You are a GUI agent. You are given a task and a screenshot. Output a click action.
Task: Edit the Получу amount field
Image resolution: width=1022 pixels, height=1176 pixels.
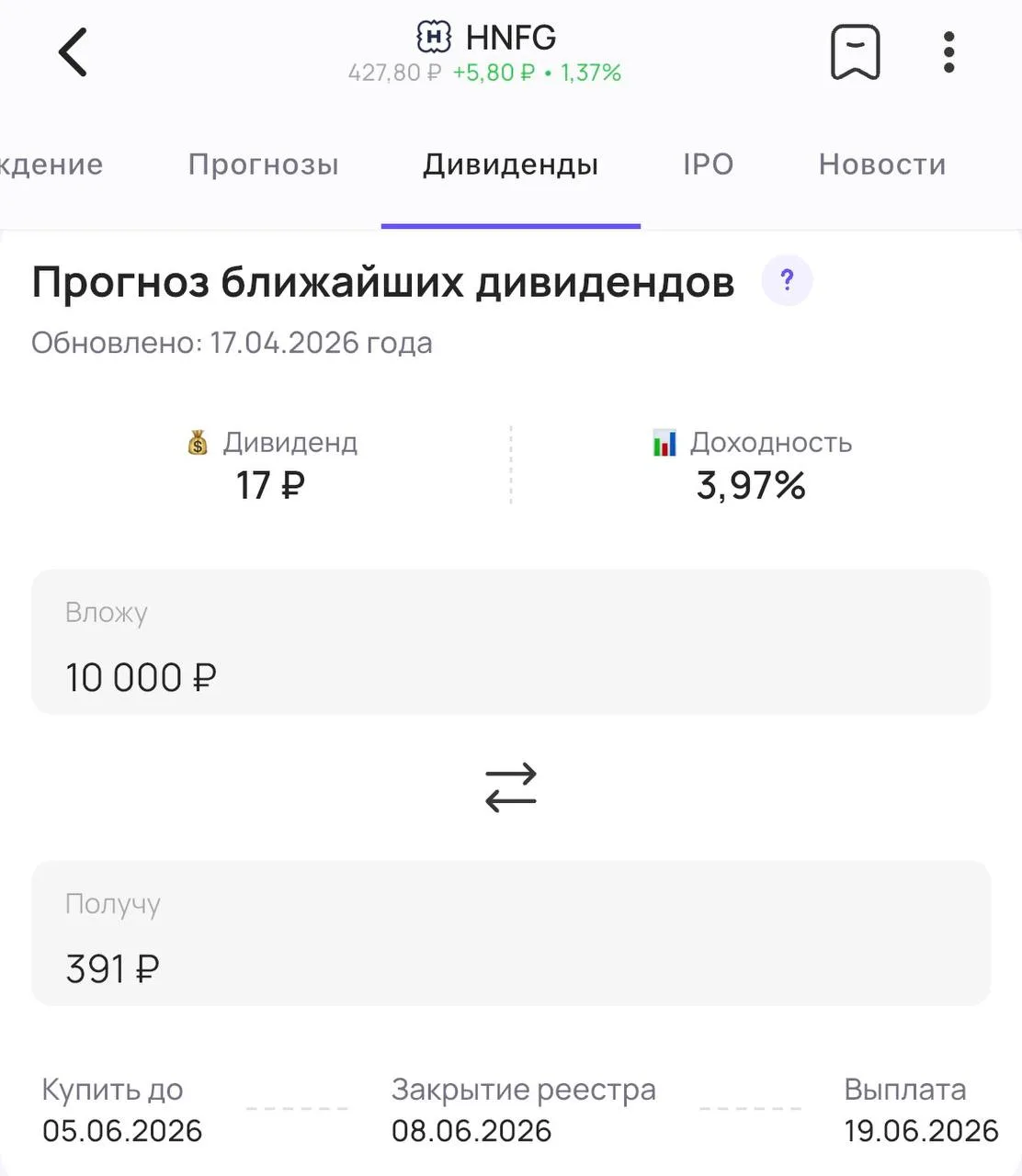pos(511,933)
